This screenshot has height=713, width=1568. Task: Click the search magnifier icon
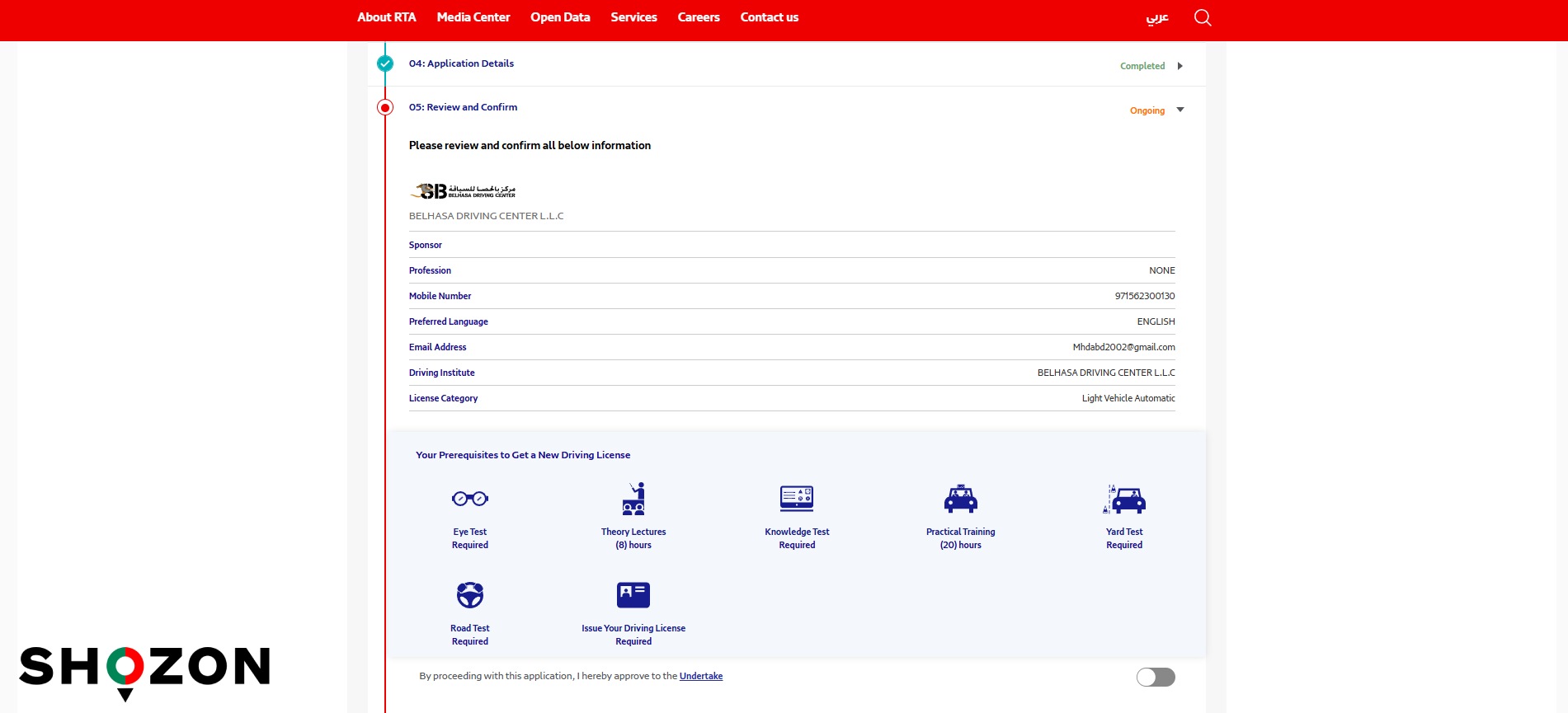coord(1203,17)
